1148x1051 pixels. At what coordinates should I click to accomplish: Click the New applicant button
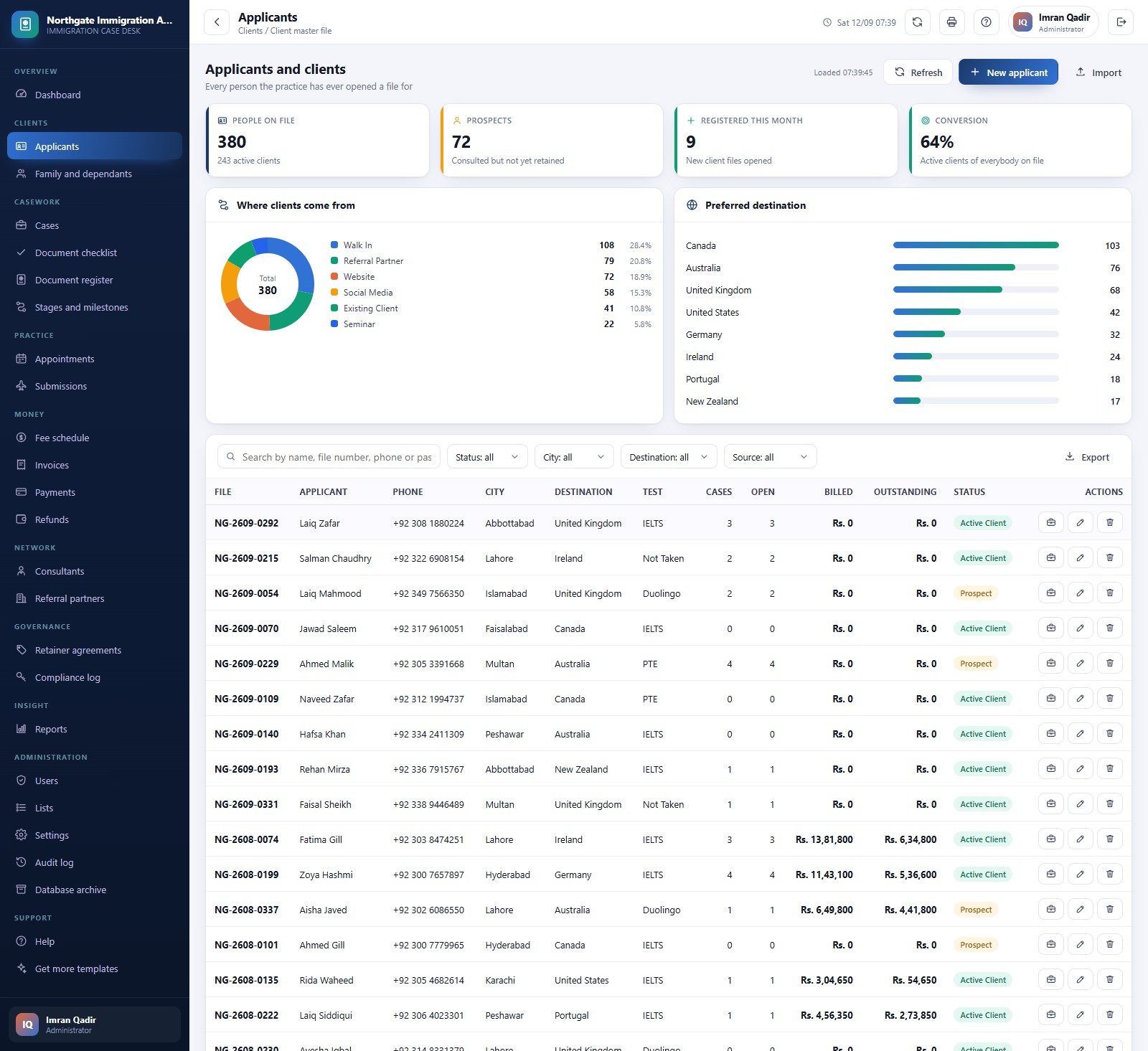tap(1008, 72)
